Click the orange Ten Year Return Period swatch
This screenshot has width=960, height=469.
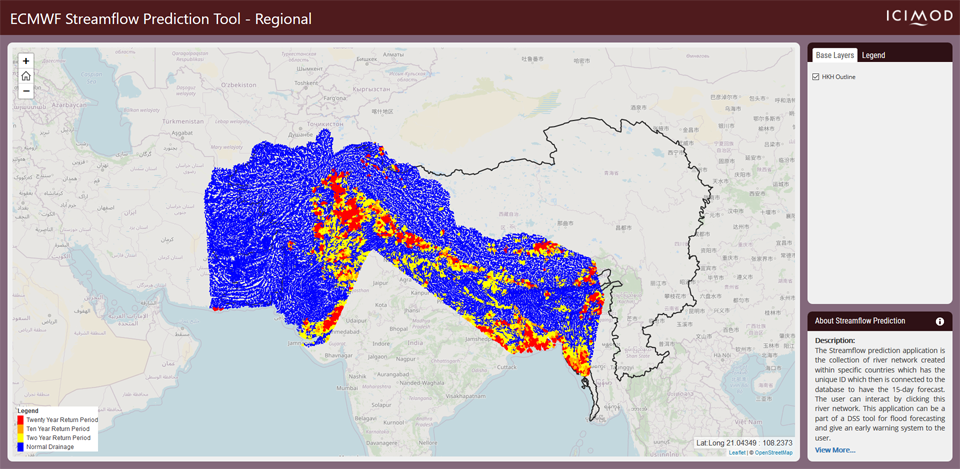pyautogui.click(x=20, y=429)
